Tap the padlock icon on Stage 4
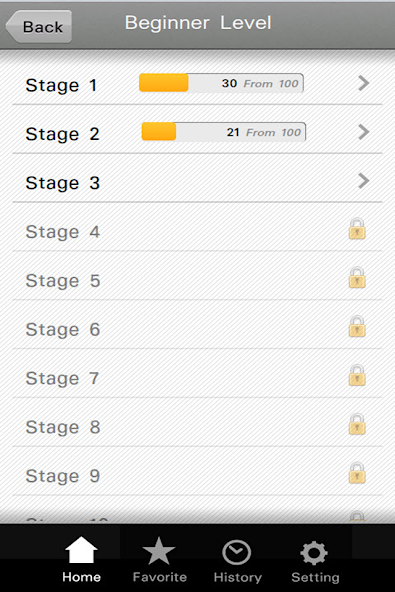 (x=357, y=229)
